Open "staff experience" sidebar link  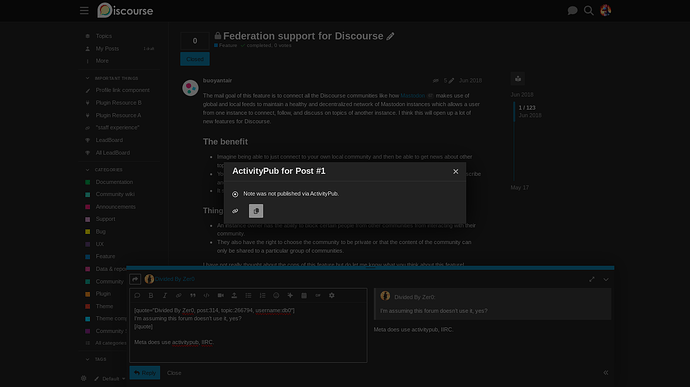[x=117, y=128]
